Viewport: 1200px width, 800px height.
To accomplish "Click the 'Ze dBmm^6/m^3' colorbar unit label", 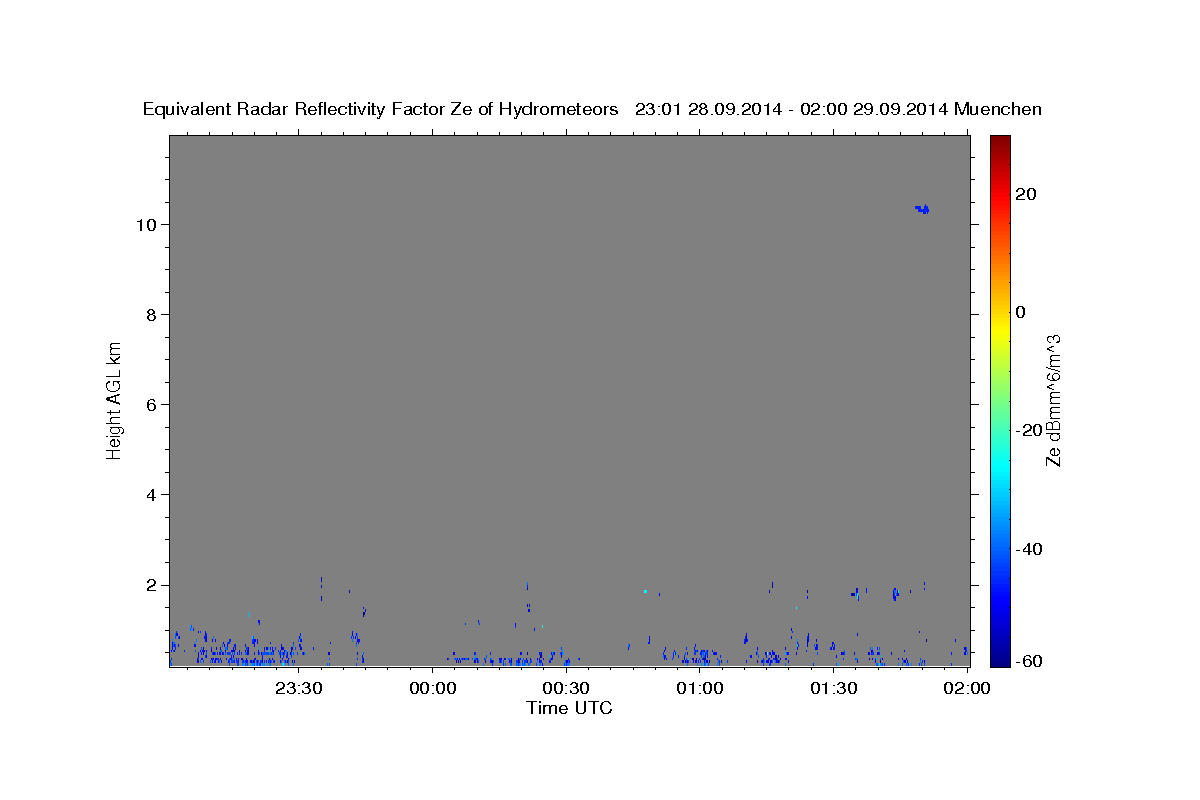I will point(1054,399).
